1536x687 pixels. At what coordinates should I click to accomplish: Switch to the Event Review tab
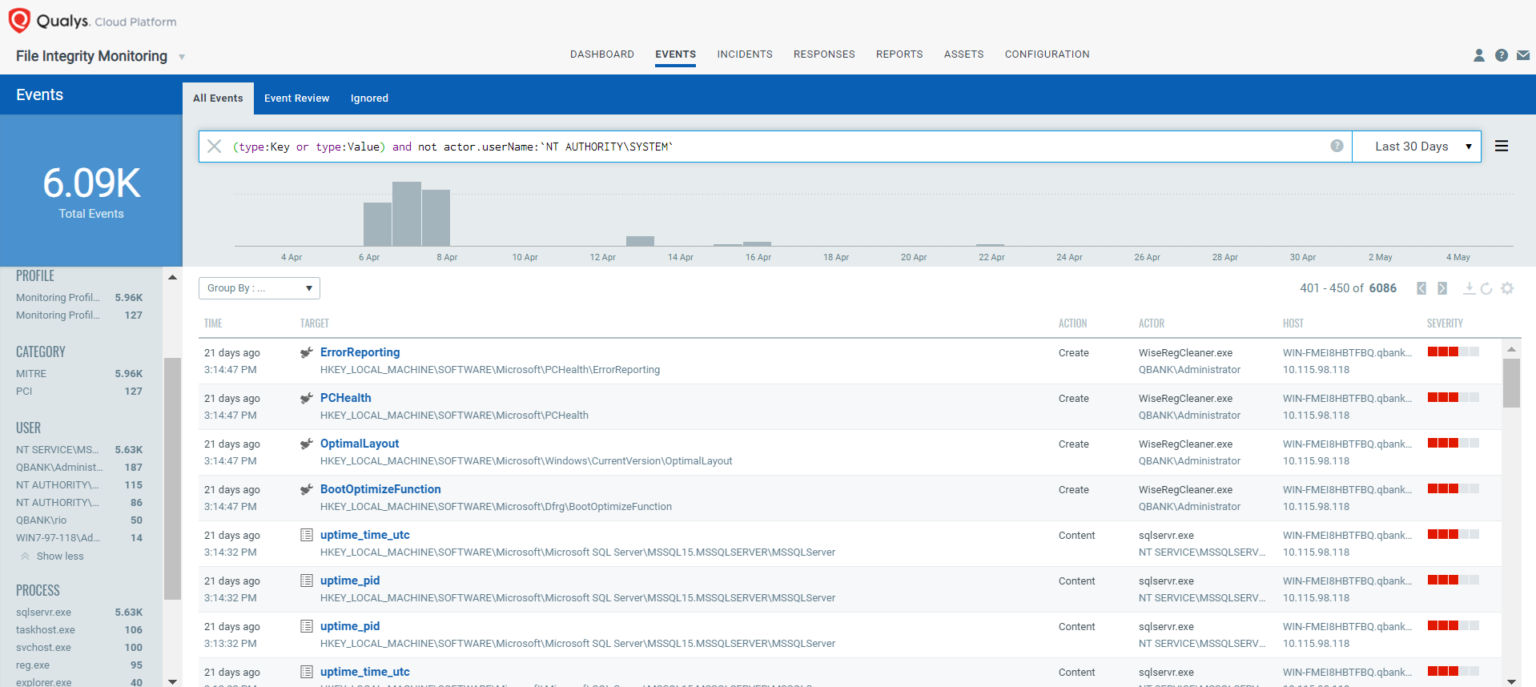pyautogui.click(x=296, y=97)
